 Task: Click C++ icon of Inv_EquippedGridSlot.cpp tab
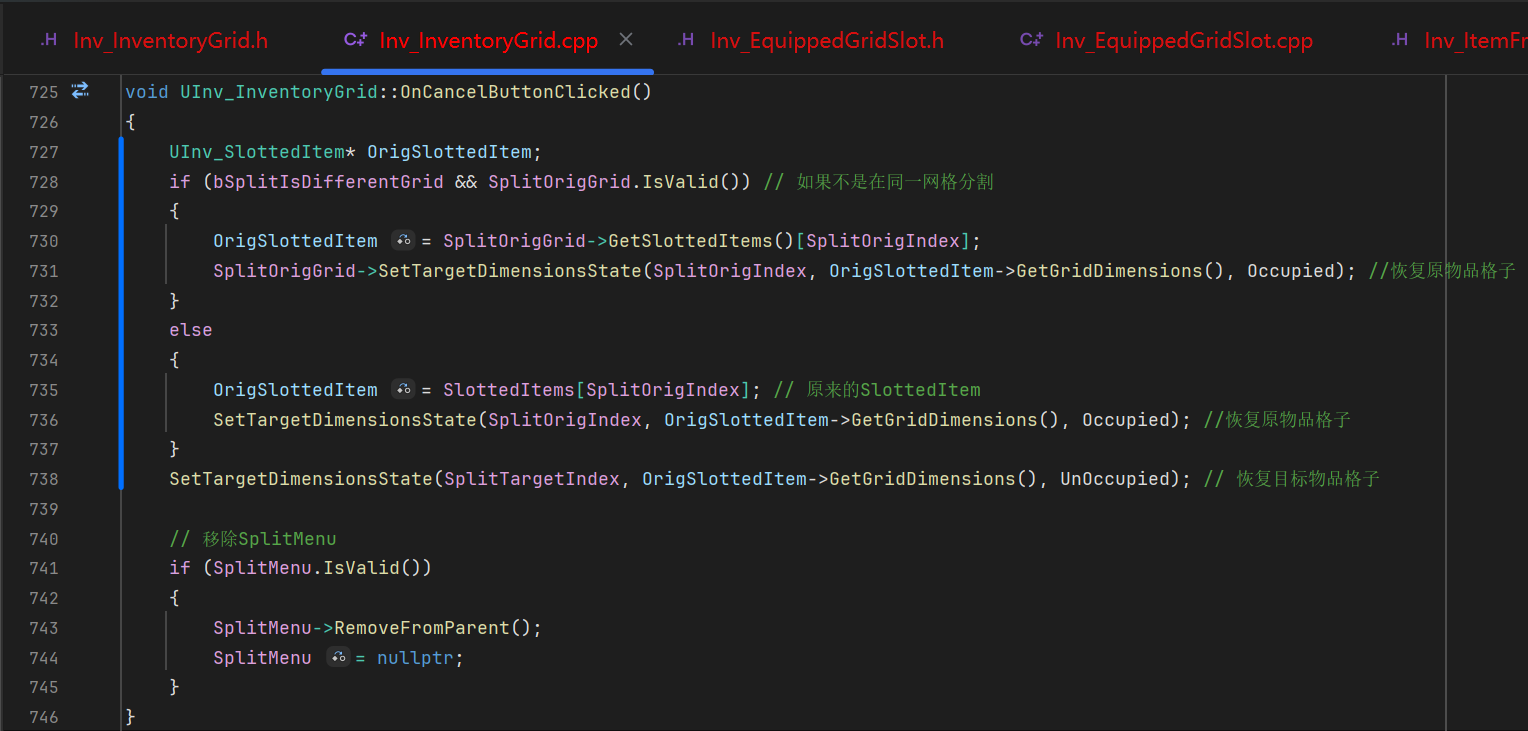click(x=1031, y=41)
